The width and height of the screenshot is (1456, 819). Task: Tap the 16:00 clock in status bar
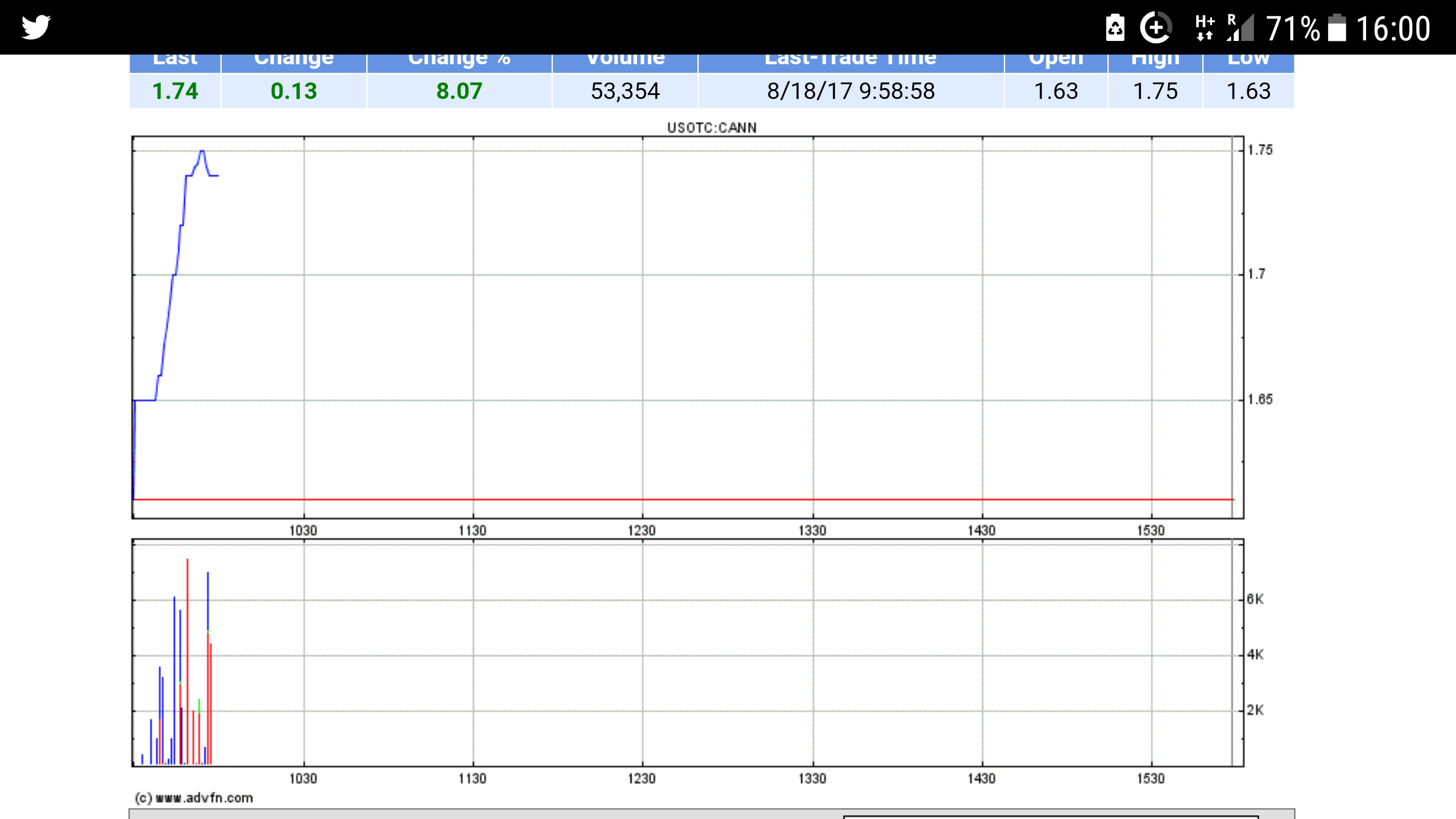coord(1393,28)
